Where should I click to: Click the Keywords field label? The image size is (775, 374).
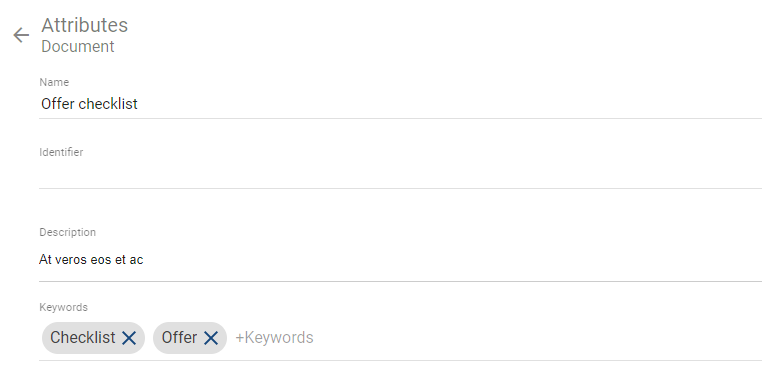tap(63, 307)
